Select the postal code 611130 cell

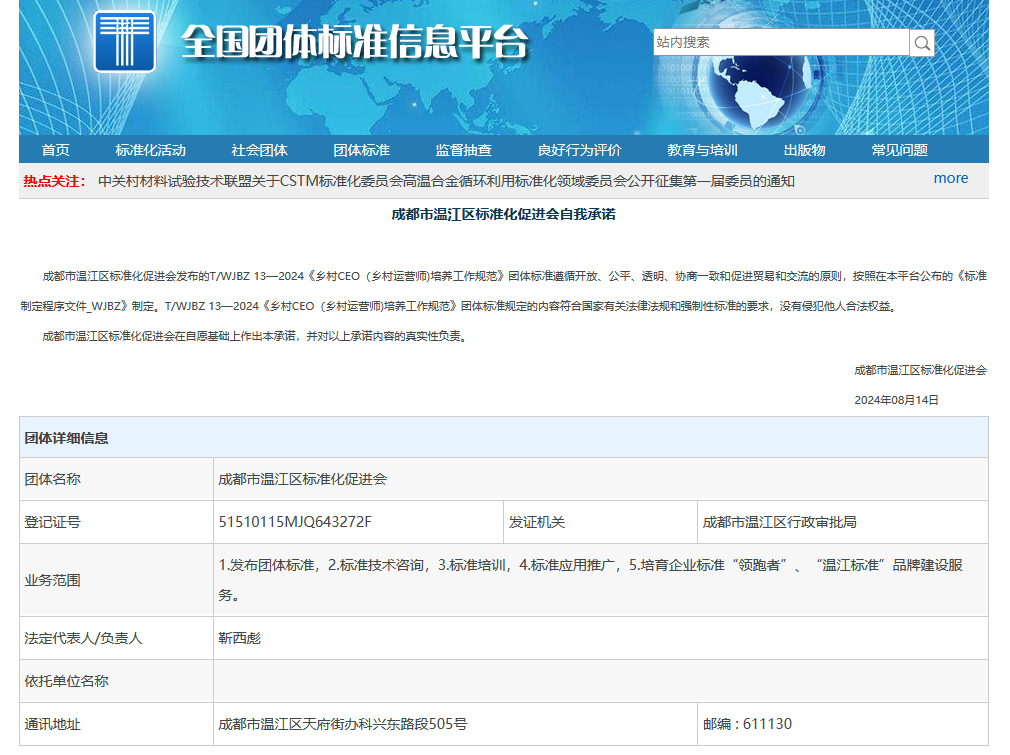(x=745, y=723)
